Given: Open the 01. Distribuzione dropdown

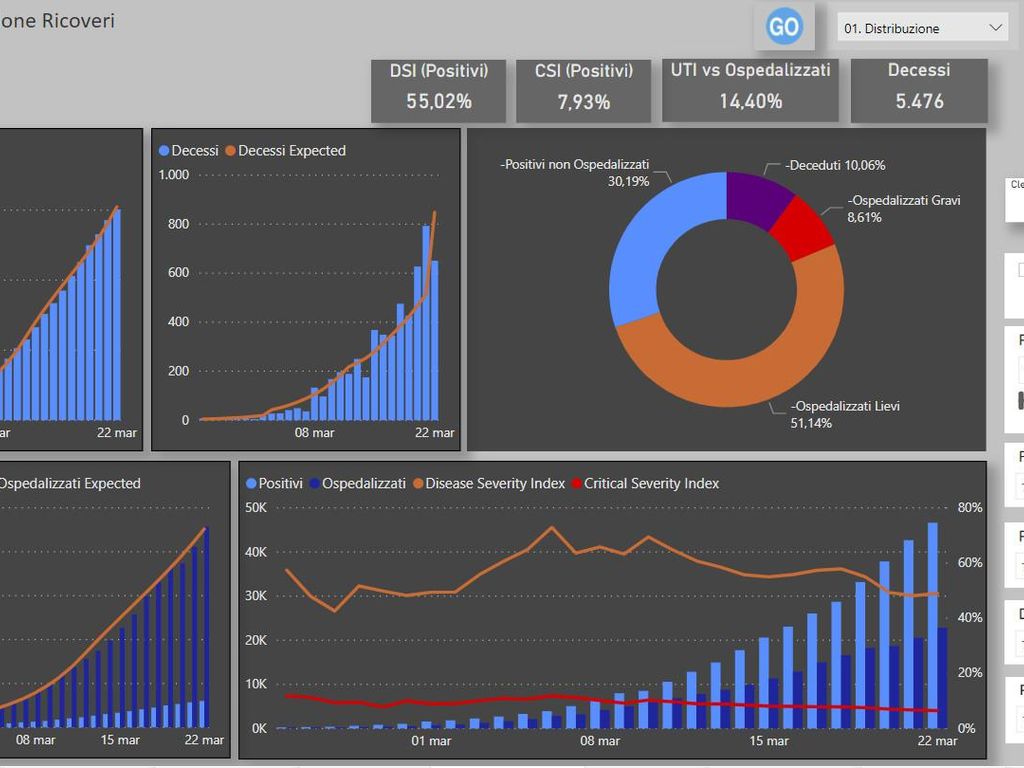Looking at the screenshot, I should (x=922, y=28).
